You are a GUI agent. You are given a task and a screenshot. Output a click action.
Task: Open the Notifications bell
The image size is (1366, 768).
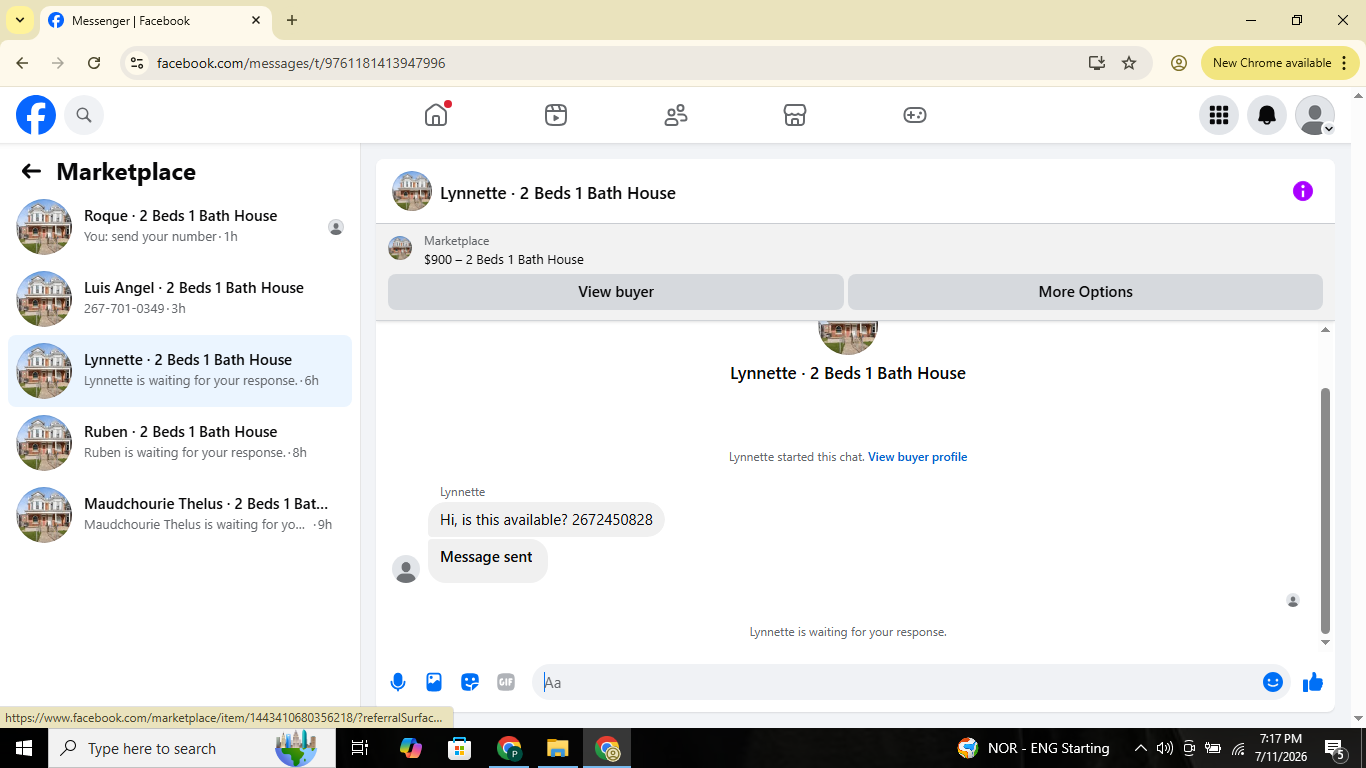[1266, 115]
